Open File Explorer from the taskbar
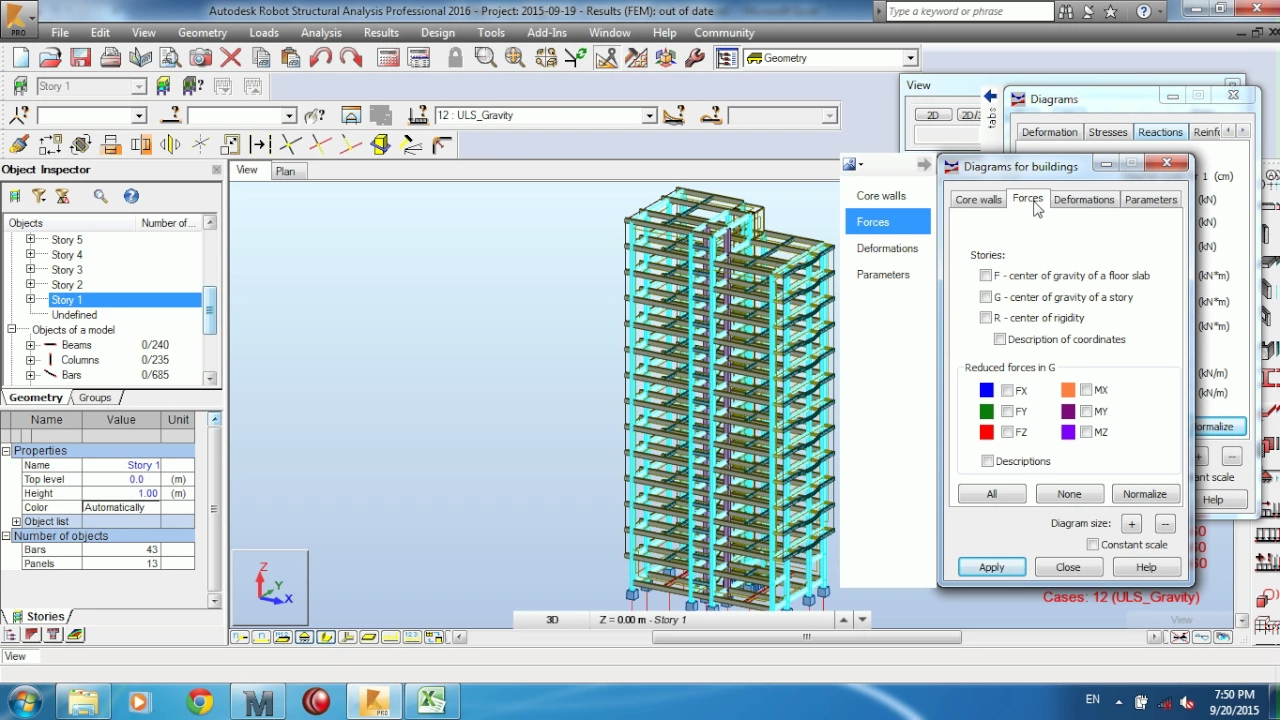Screen dimensions: 1280x720 pyautogui.click(x=84, y=701)
